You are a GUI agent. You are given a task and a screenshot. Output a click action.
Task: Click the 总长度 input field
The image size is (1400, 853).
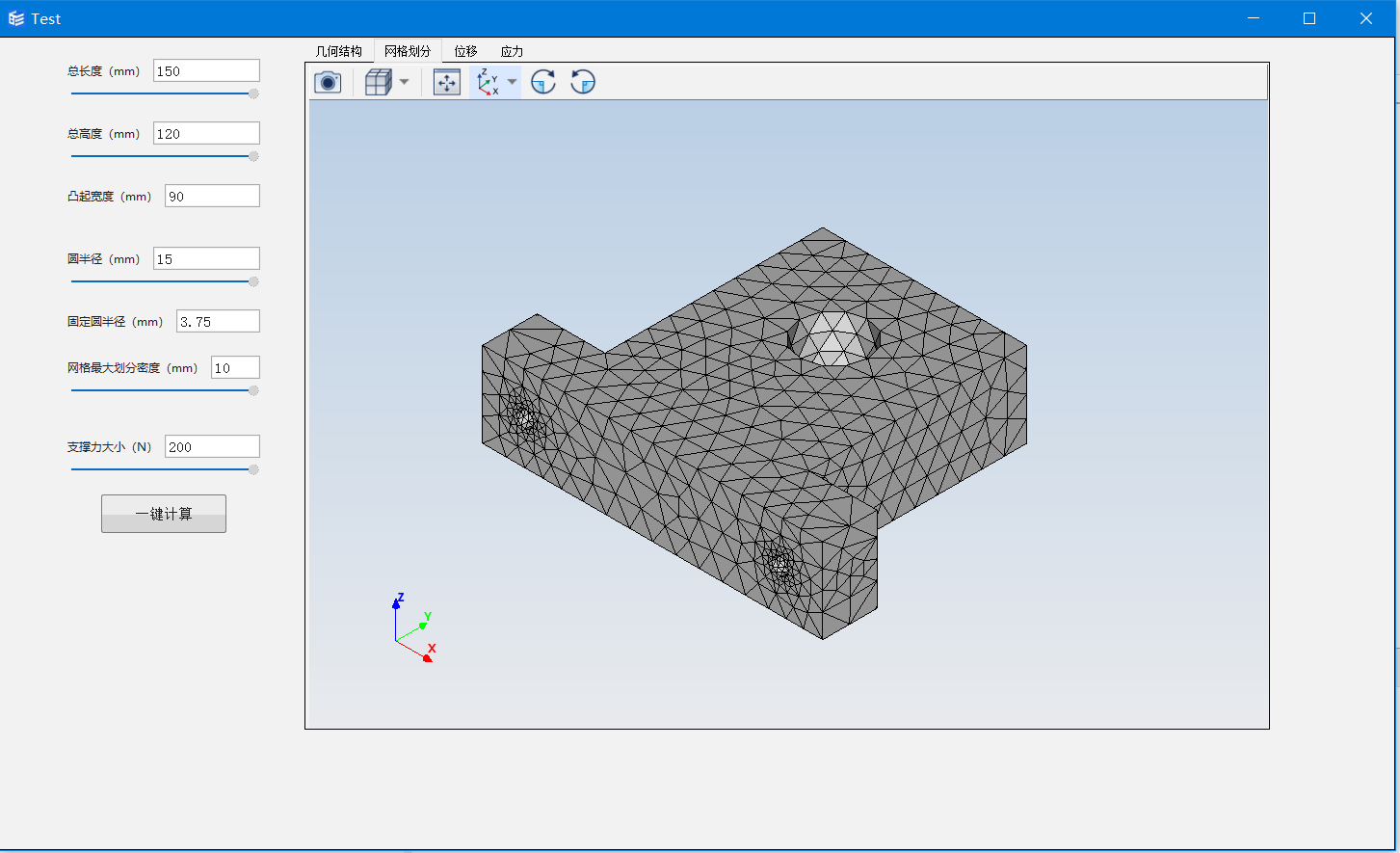206,70
